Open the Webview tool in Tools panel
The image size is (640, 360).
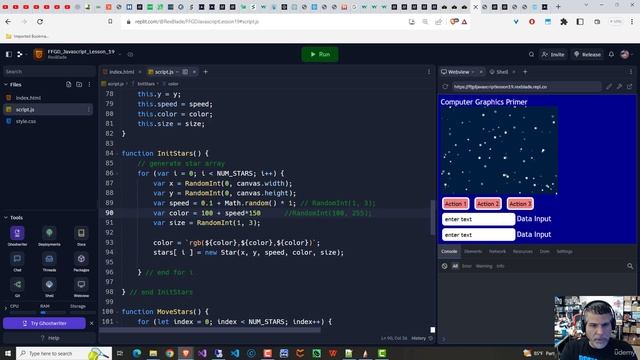coord(81,288)
